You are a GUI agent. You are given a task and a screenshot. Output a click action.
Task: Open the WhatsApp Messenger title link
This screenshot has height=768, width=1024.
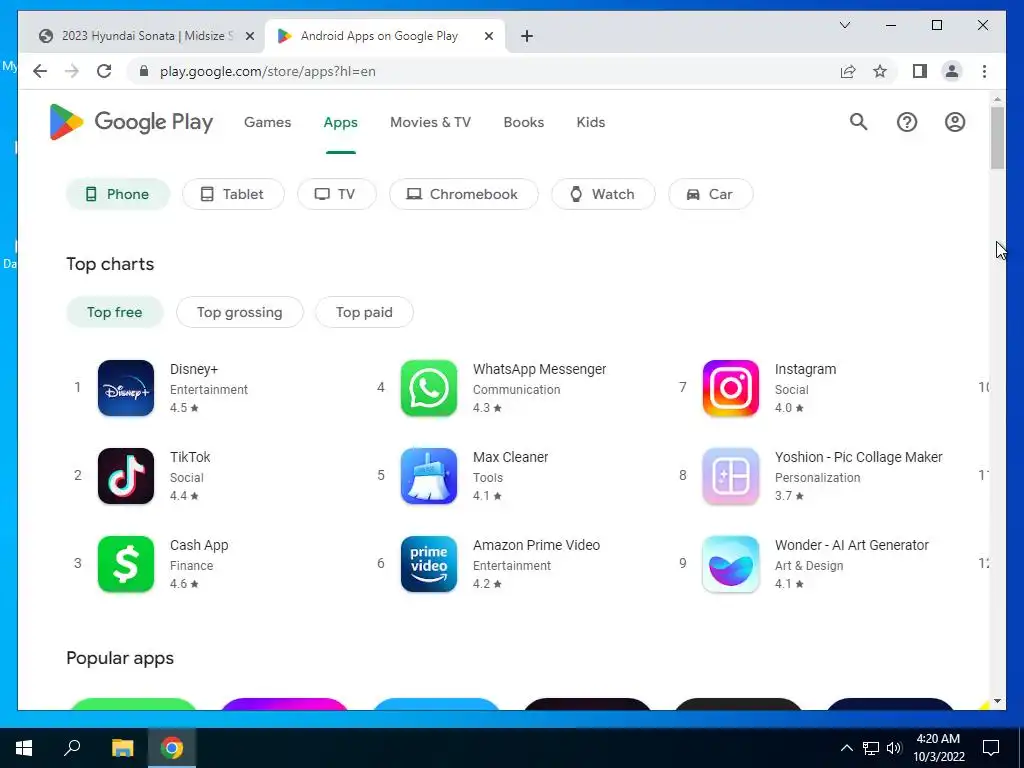539,369
